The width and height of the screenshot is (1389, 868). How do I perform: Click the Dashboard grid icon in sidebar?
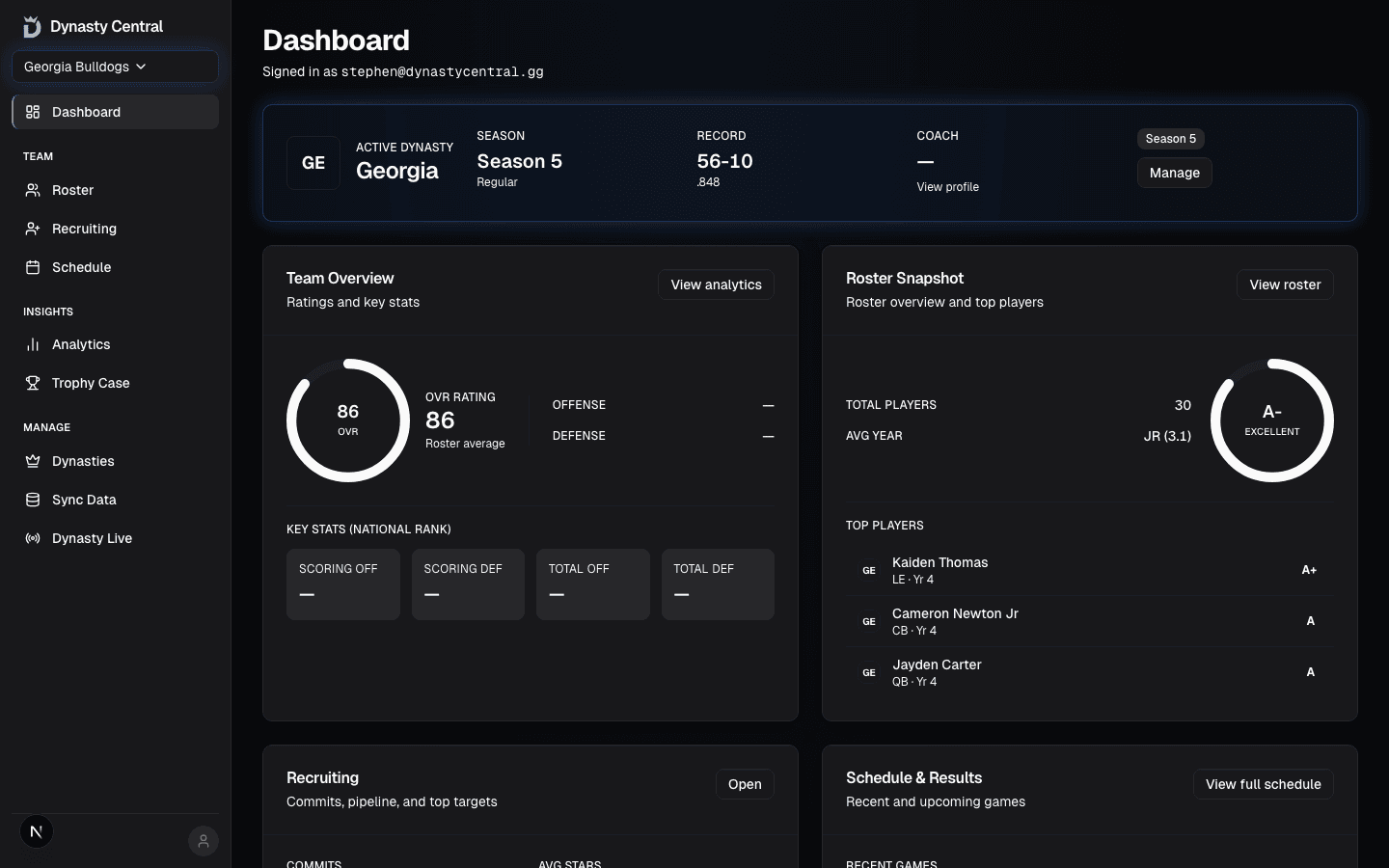(33, 112)
